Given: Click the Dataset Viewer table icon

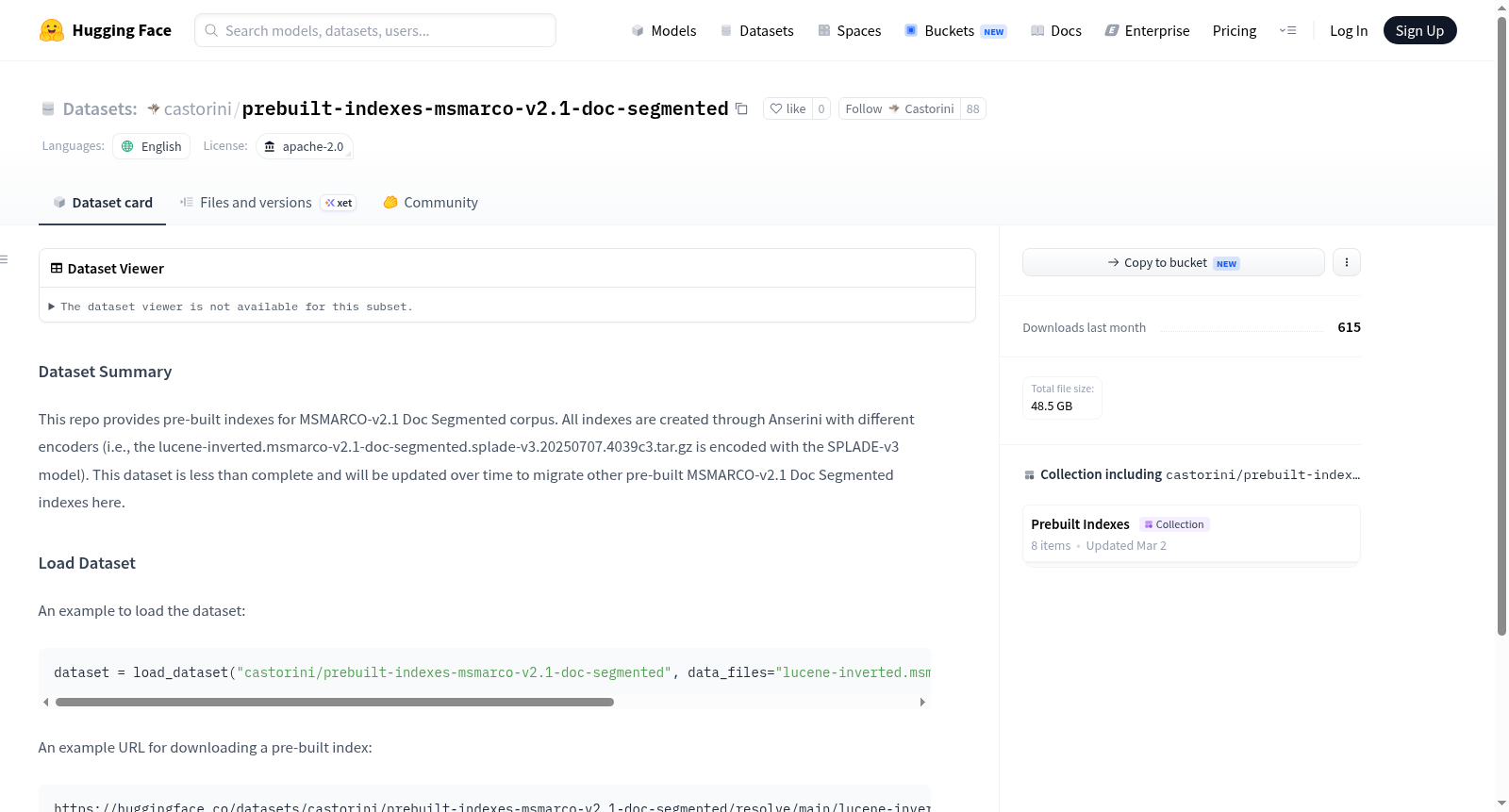Looking at the screenshot, I should 57,269.
